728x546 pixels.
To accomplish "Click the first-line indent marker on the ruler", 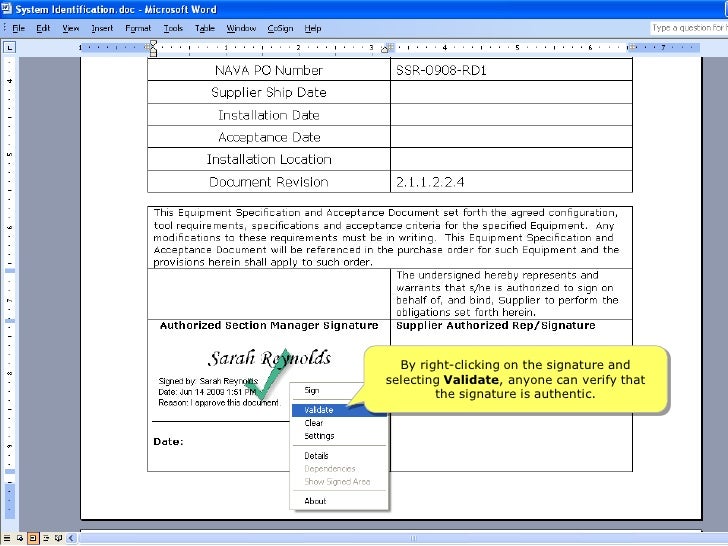I will point(154,44).
